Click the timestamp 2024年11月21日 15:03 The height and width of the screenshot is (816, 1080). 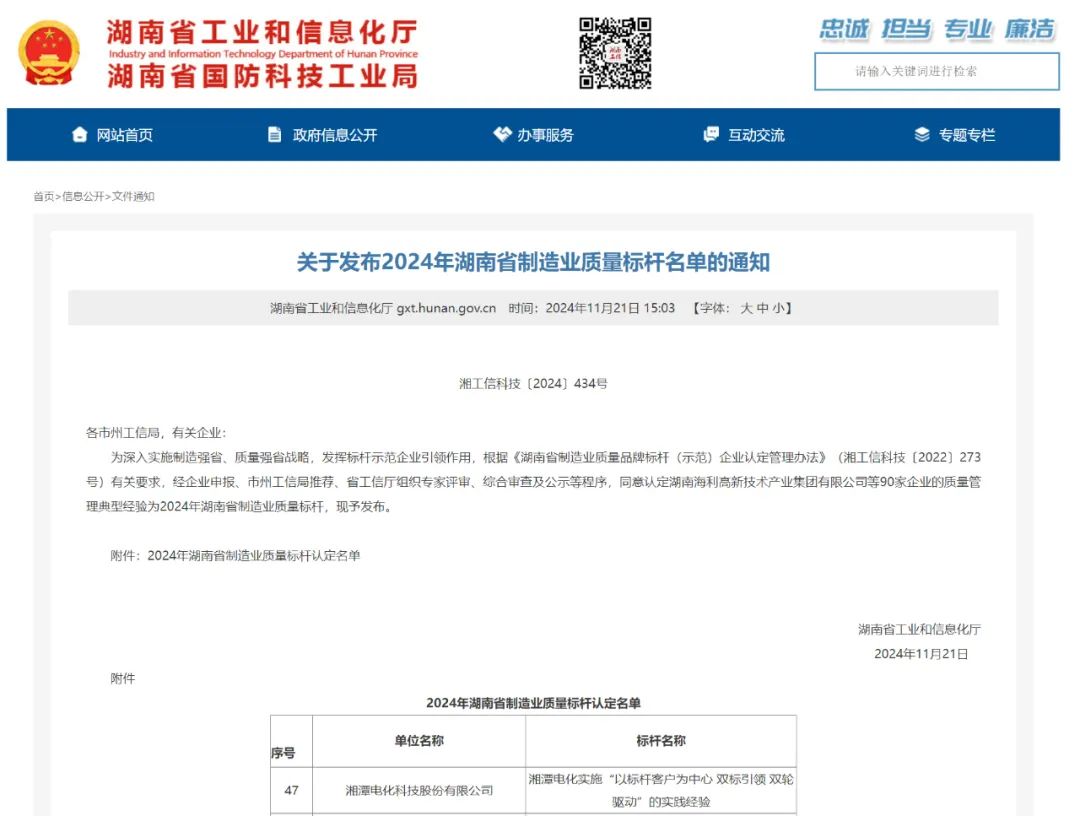pos(610,308)
